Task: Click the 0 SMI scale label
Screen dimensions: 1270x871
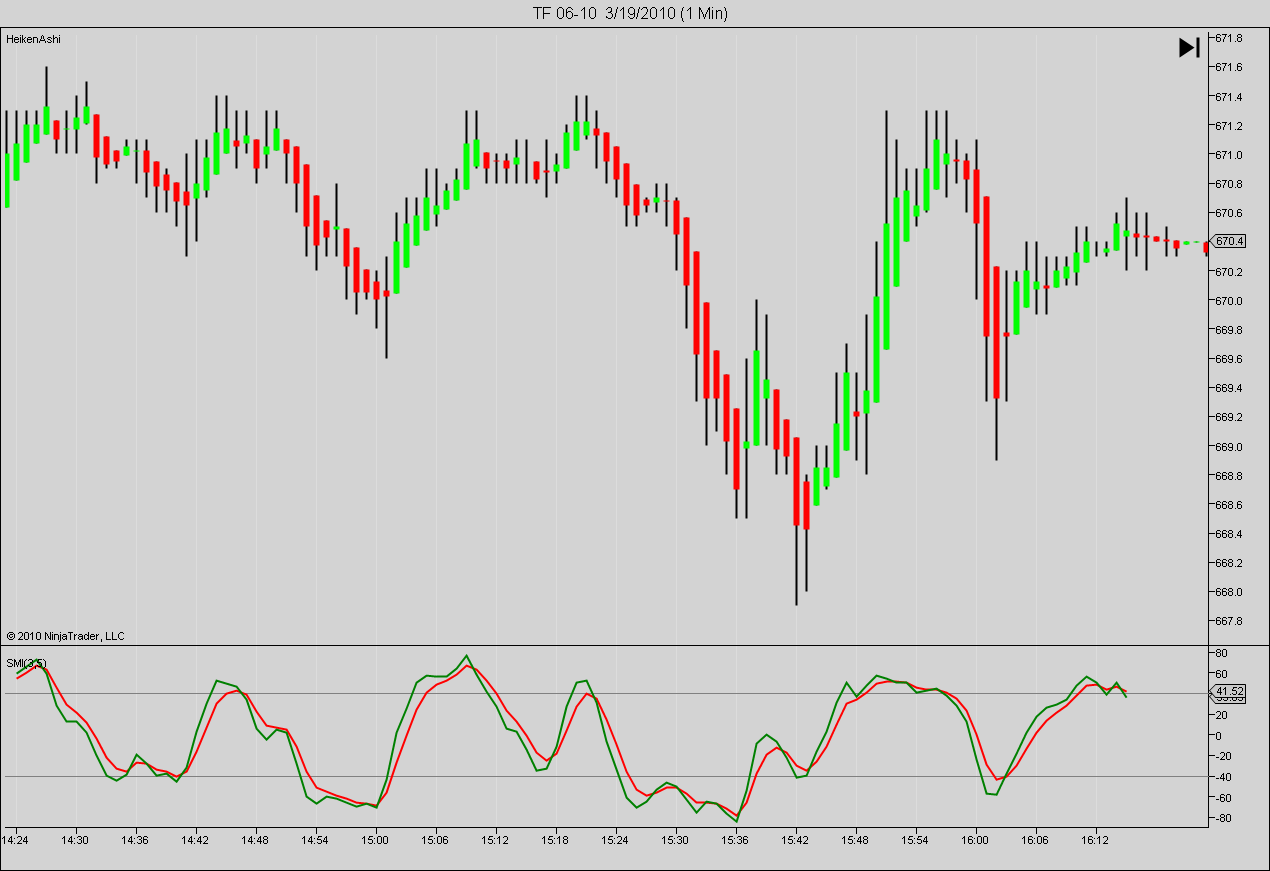Action: coord(1219,736)
